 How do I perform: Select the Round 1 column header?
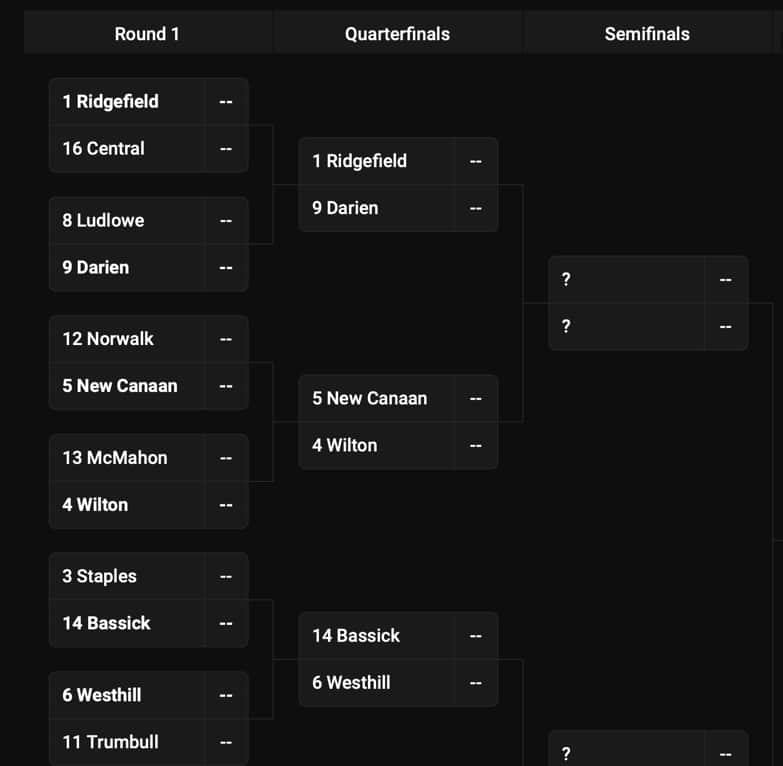tap(147, 34)
